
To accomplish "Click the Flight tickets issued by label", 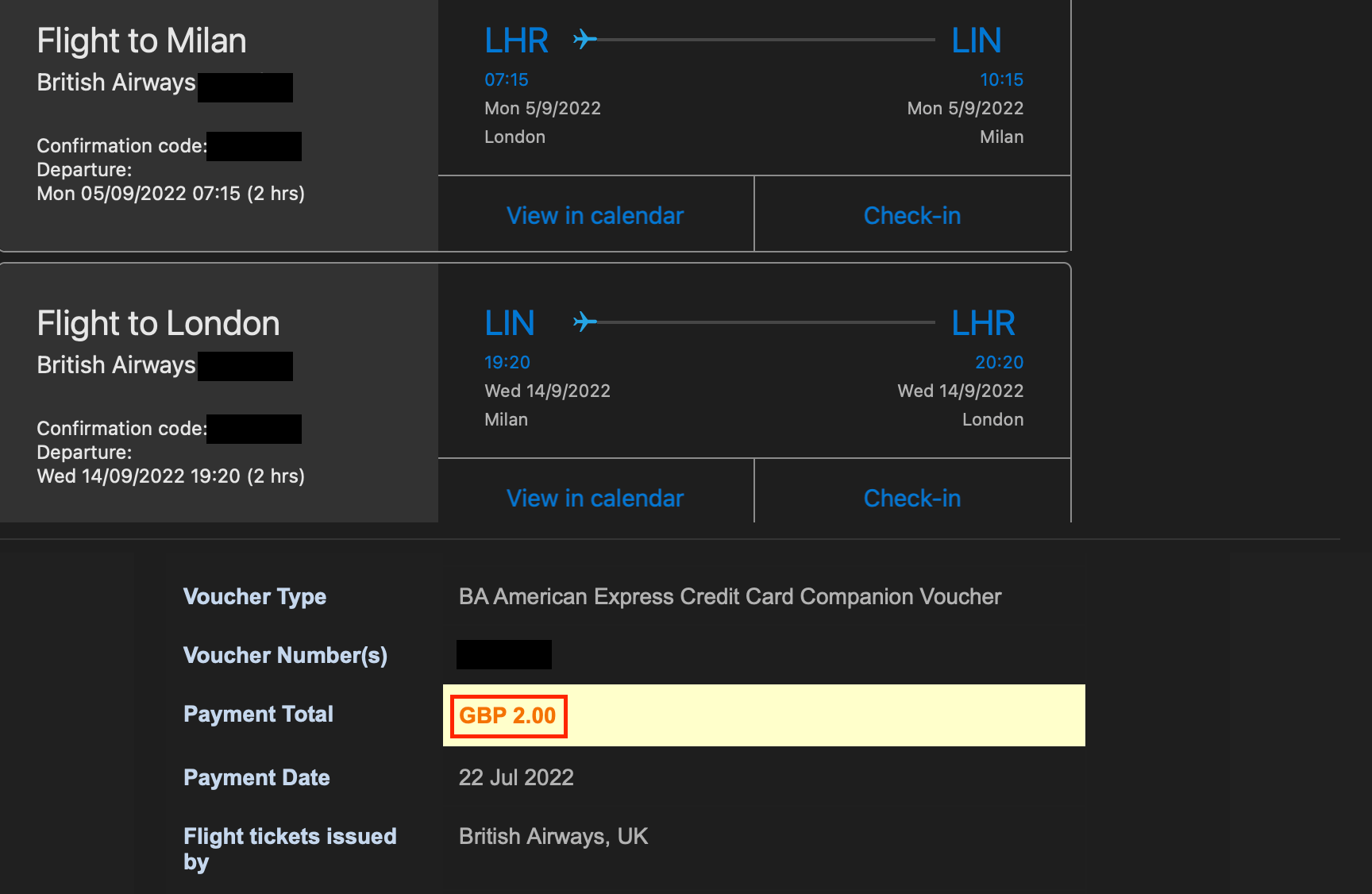I will (290, 849).
